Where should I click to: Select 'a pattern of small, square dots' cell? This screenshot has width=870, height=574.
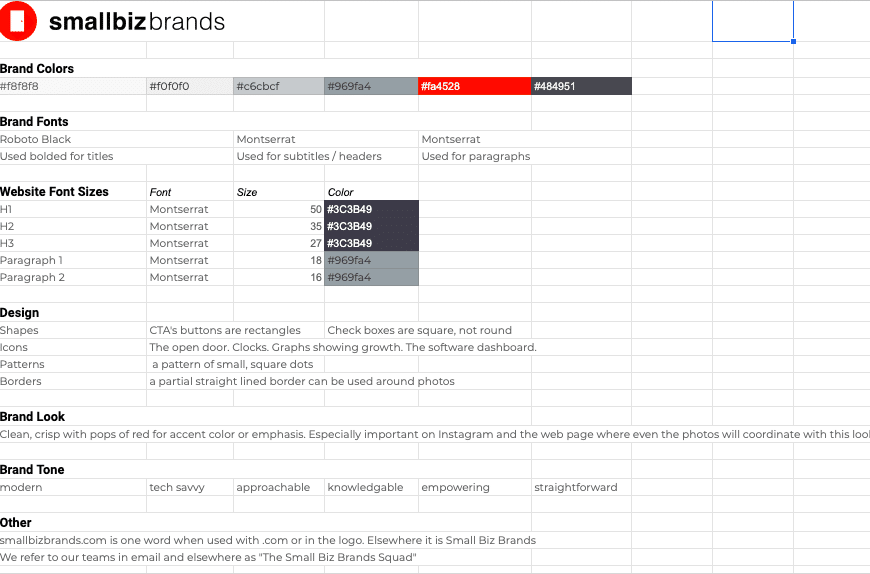(x=235, y=364)
